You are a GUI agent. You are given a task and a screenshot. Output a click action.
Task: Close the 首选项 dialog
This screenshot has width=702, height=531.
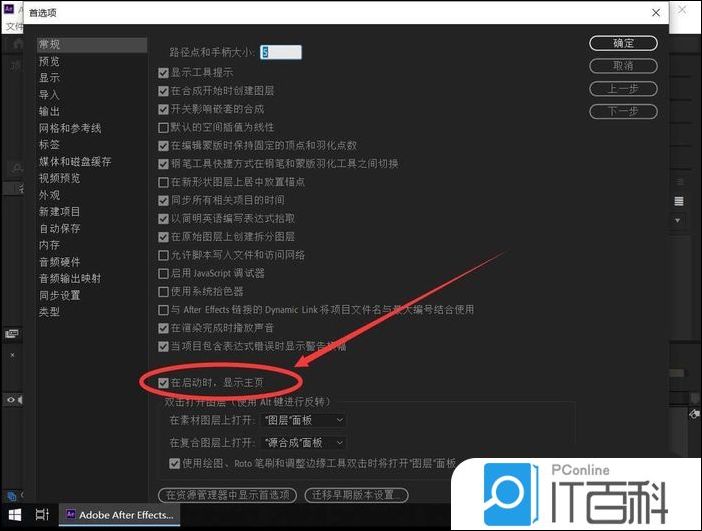pos(656,13)
